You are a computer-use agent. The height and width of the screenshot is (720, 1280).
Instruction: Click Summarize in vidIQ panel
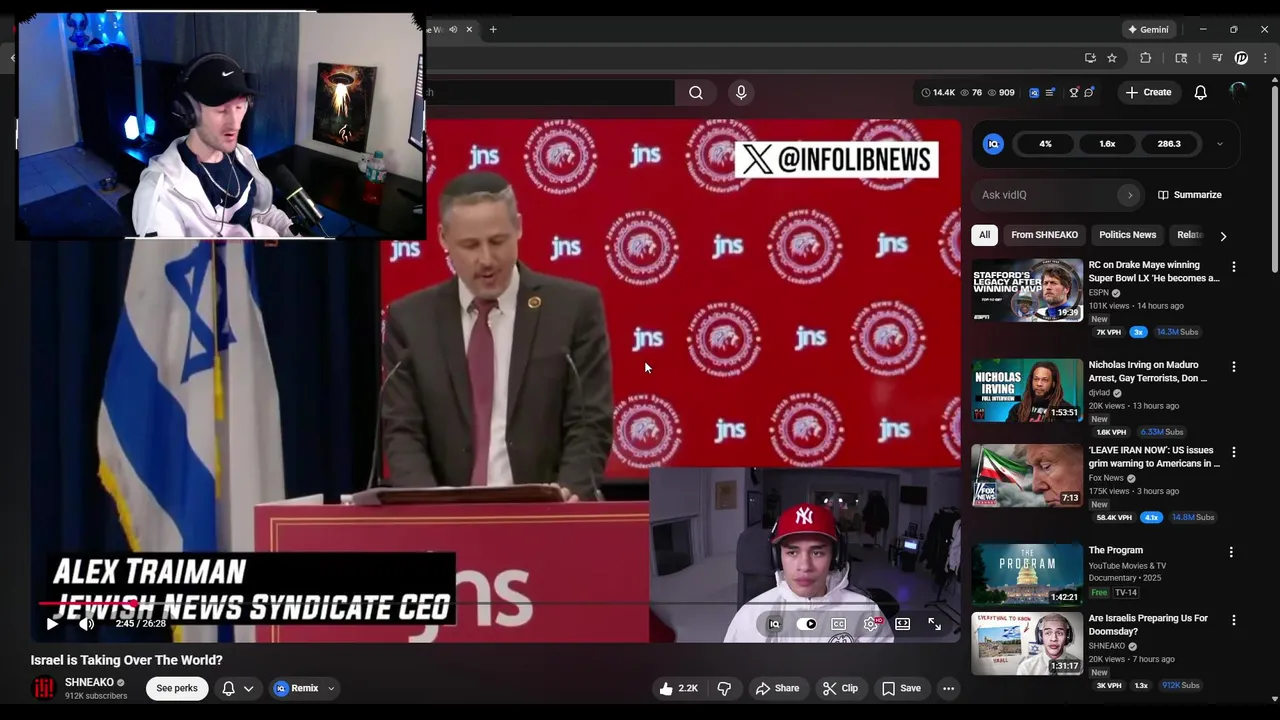(1190, 195)
